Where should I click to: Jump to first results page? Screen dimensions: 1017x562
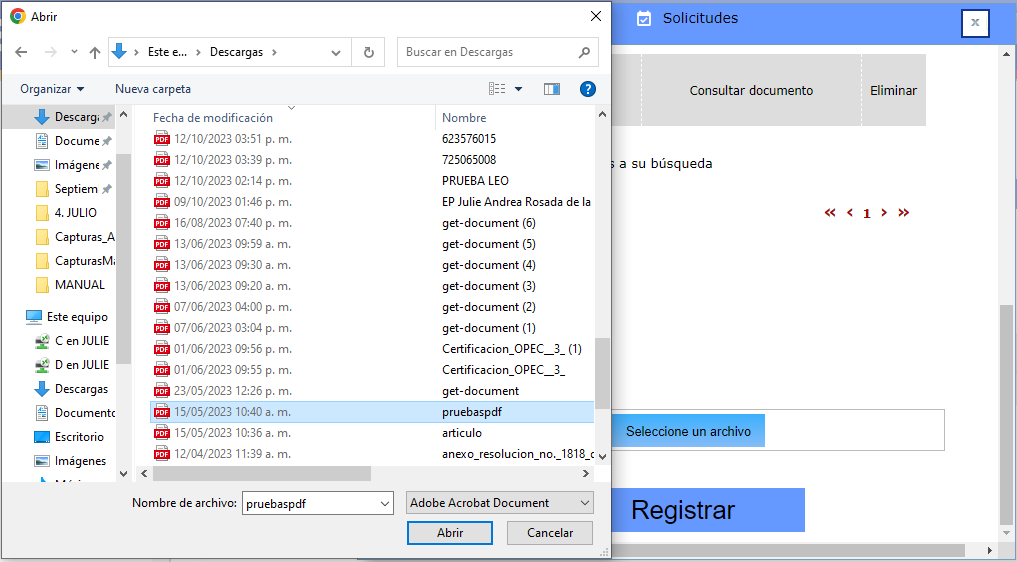coord(830,213)
